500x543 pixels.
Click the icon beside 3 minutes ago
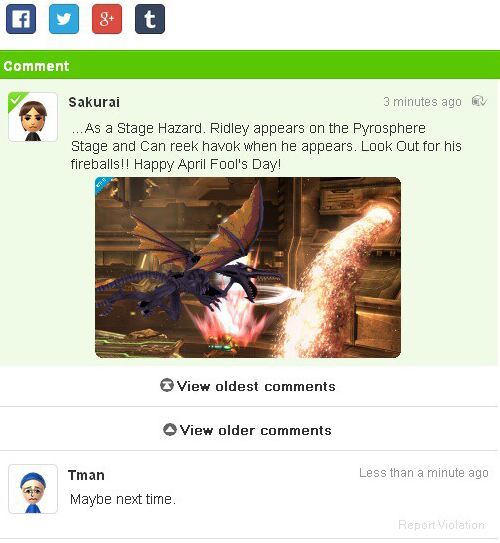[x=479, y=101]
